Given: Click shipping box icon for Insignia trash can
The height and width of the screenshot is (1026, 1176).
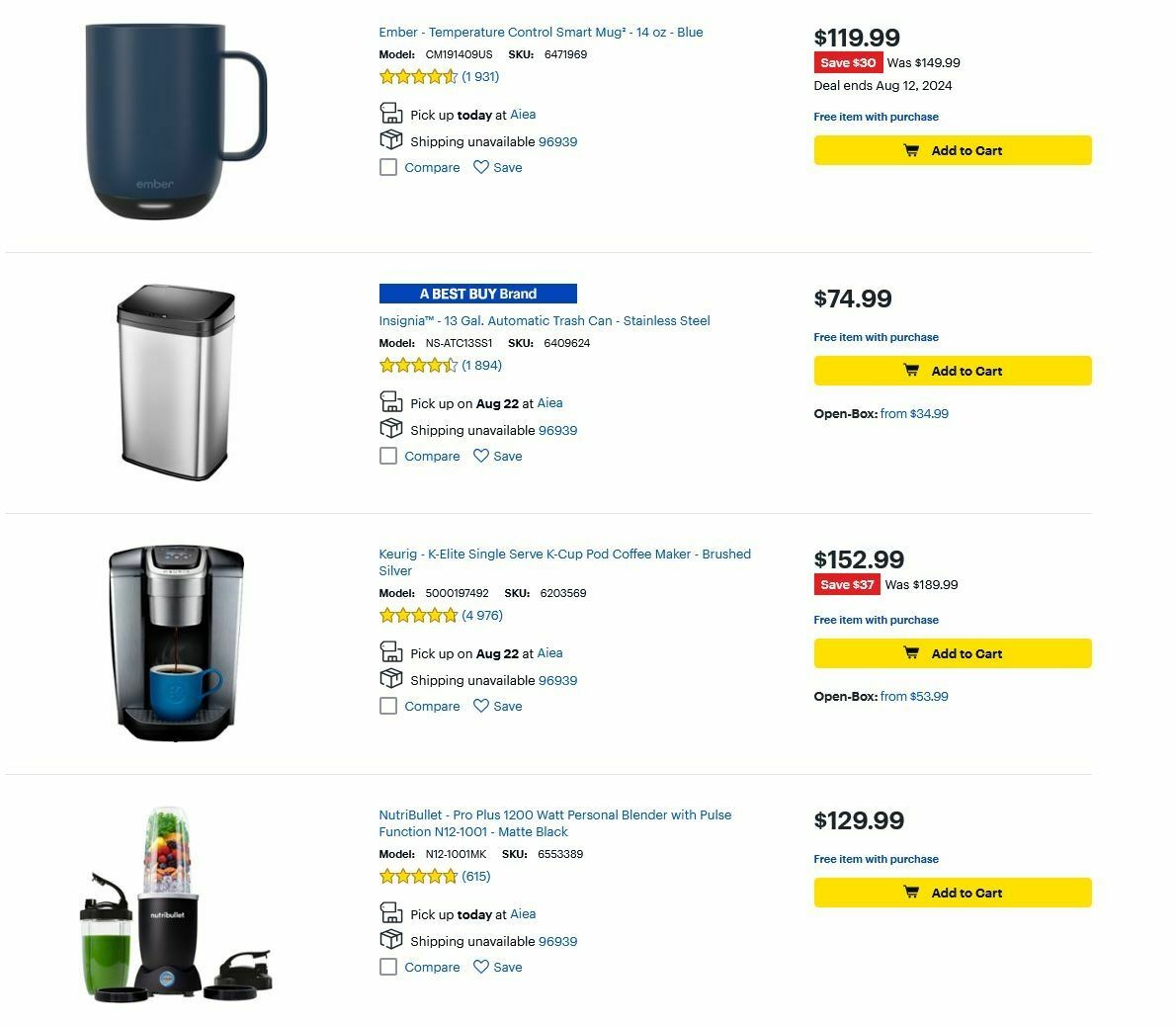Looking at the screenshot, I should [390, 429].
